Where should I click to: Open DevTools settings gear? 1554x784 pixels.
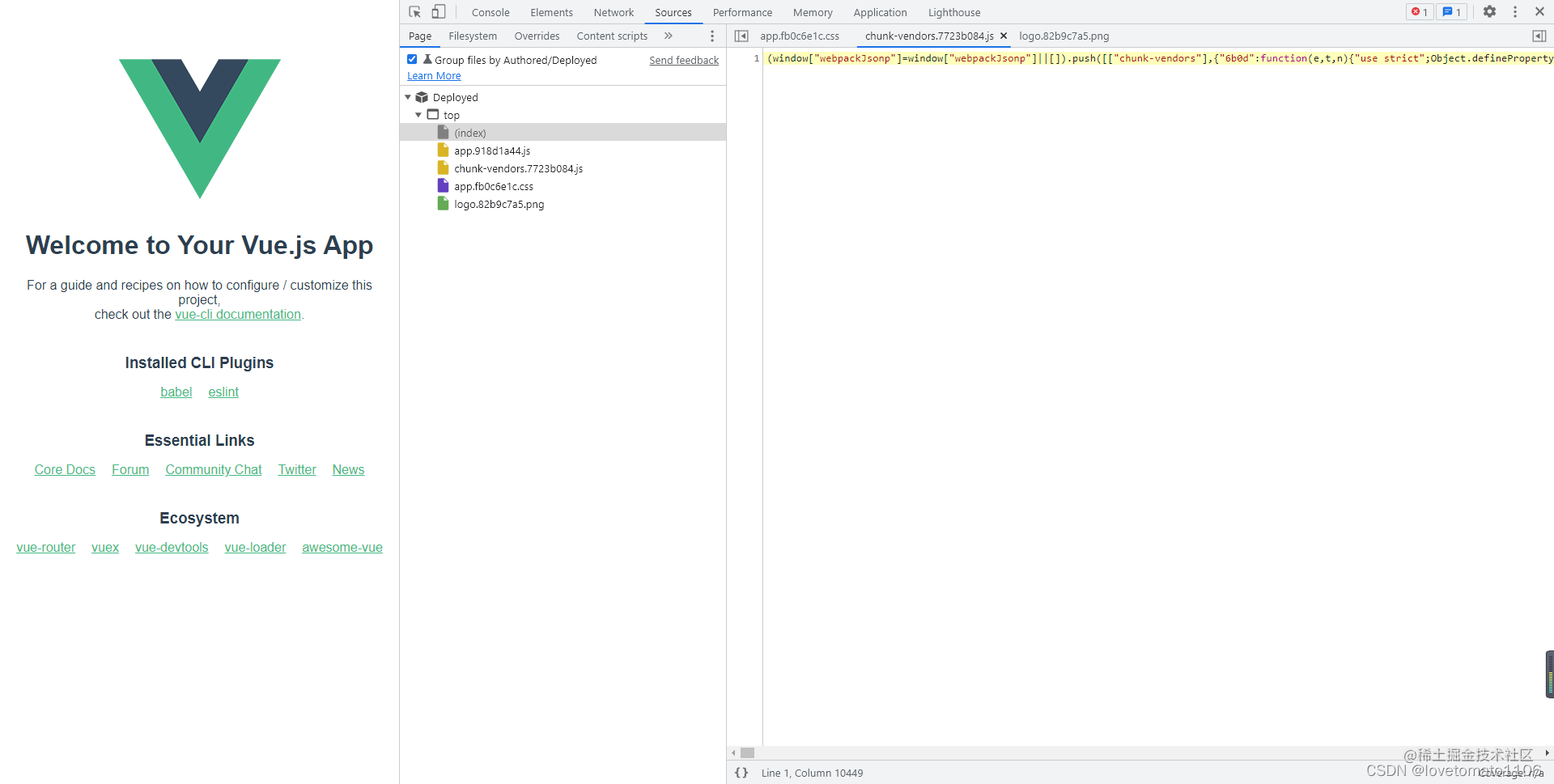coord(1489,12)
